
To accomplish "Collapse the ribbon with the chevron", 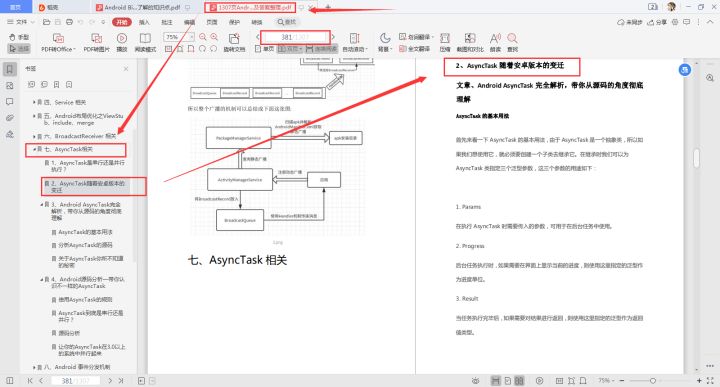I will [x=710, y=22].
